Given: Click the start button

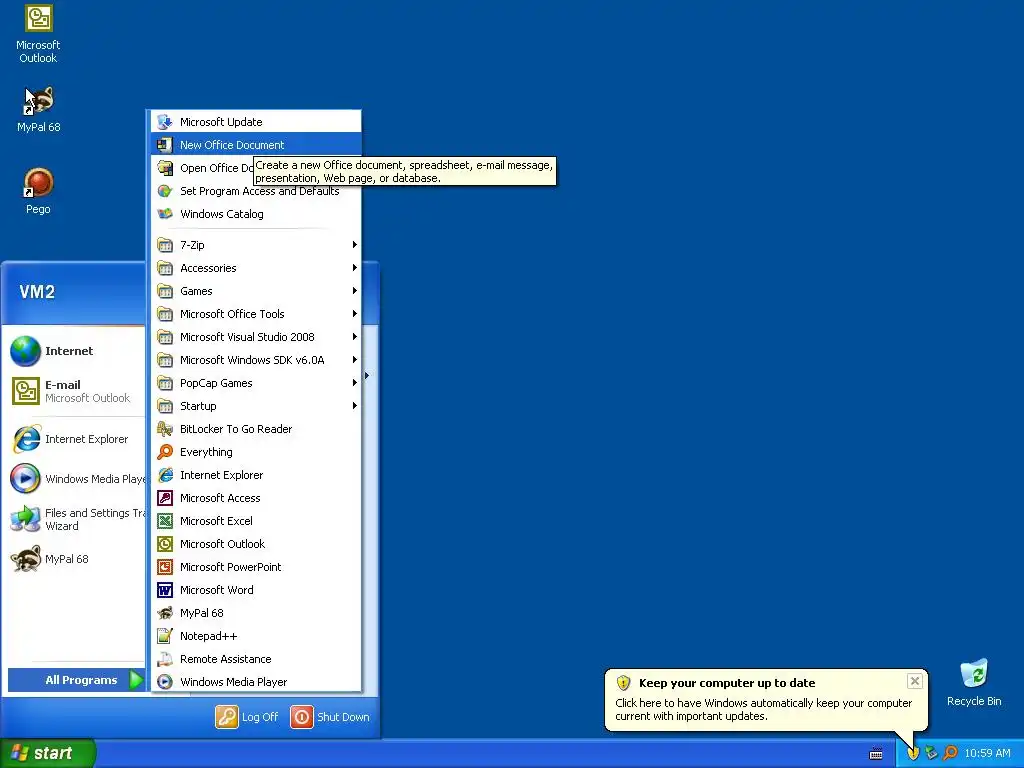Looking at the screenshot, I should [x=48, y=753].
